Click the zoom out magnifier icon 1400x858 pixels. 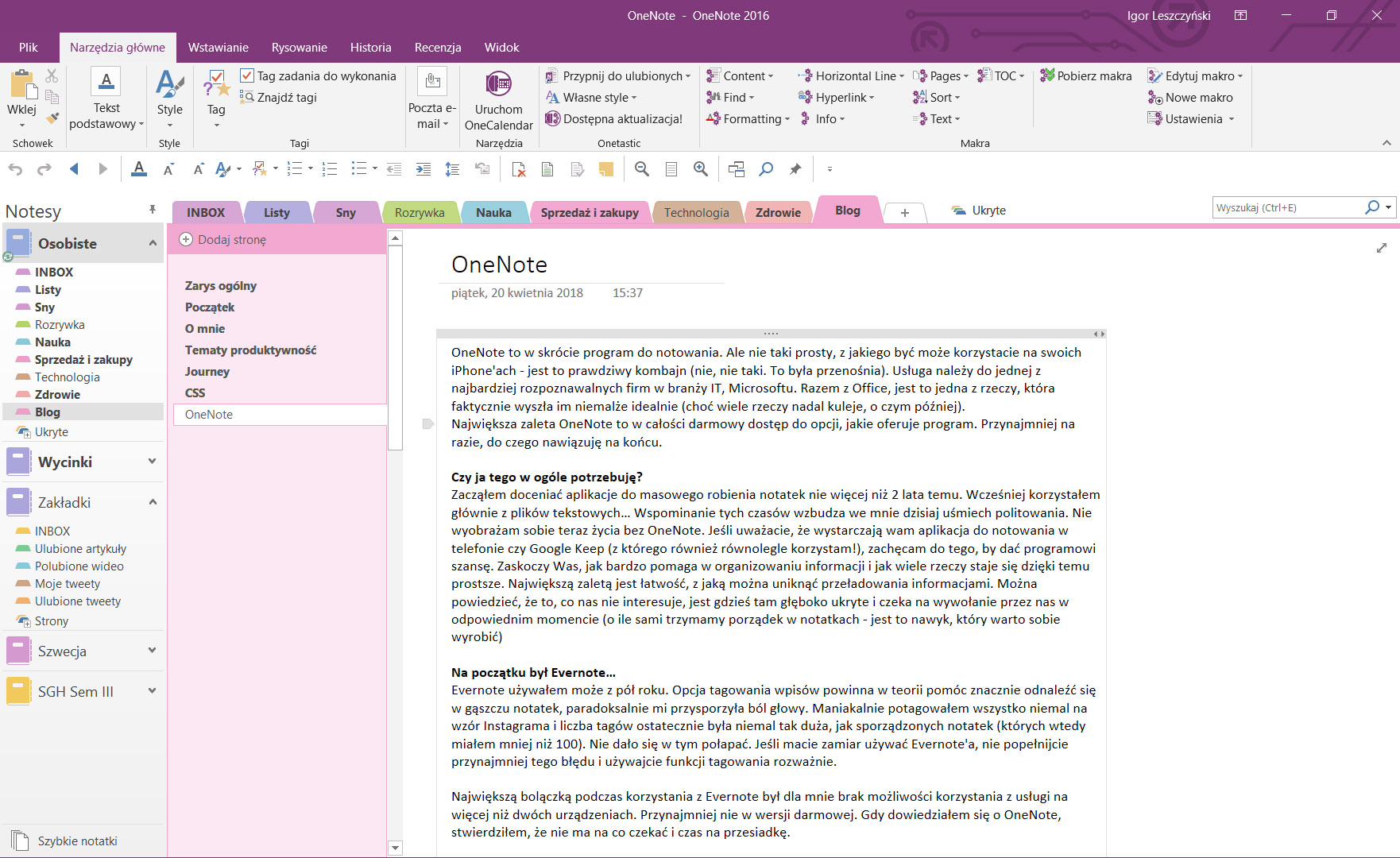point(642,168)
